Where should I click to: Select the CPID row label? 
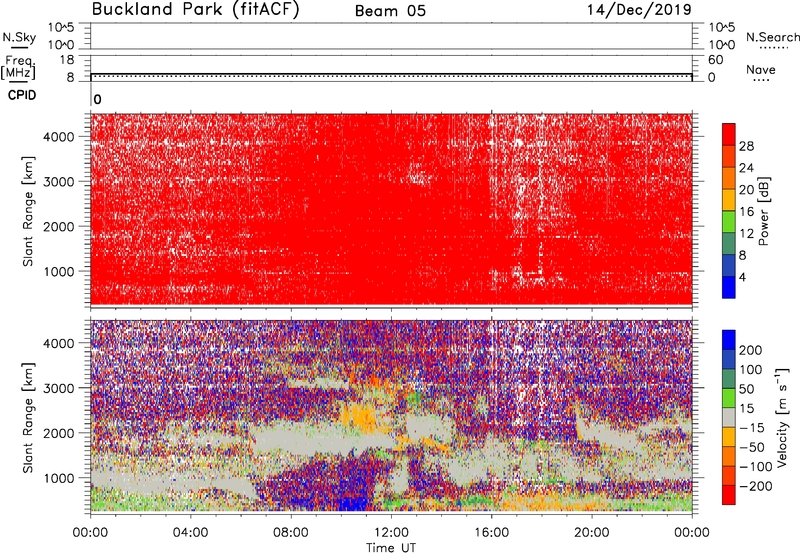pyautogui.click(x=22, y=95)
